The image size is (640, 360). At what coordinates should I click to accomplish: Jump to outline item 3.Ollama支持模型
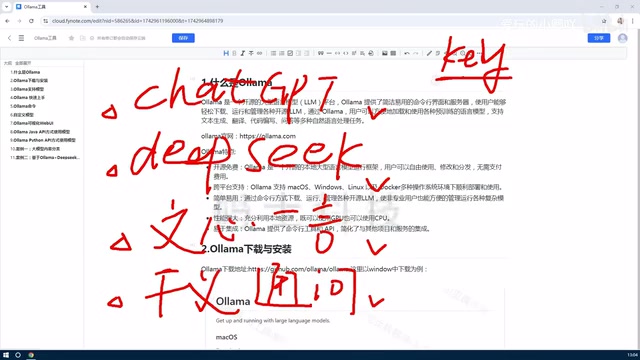(x=27, y=89)
